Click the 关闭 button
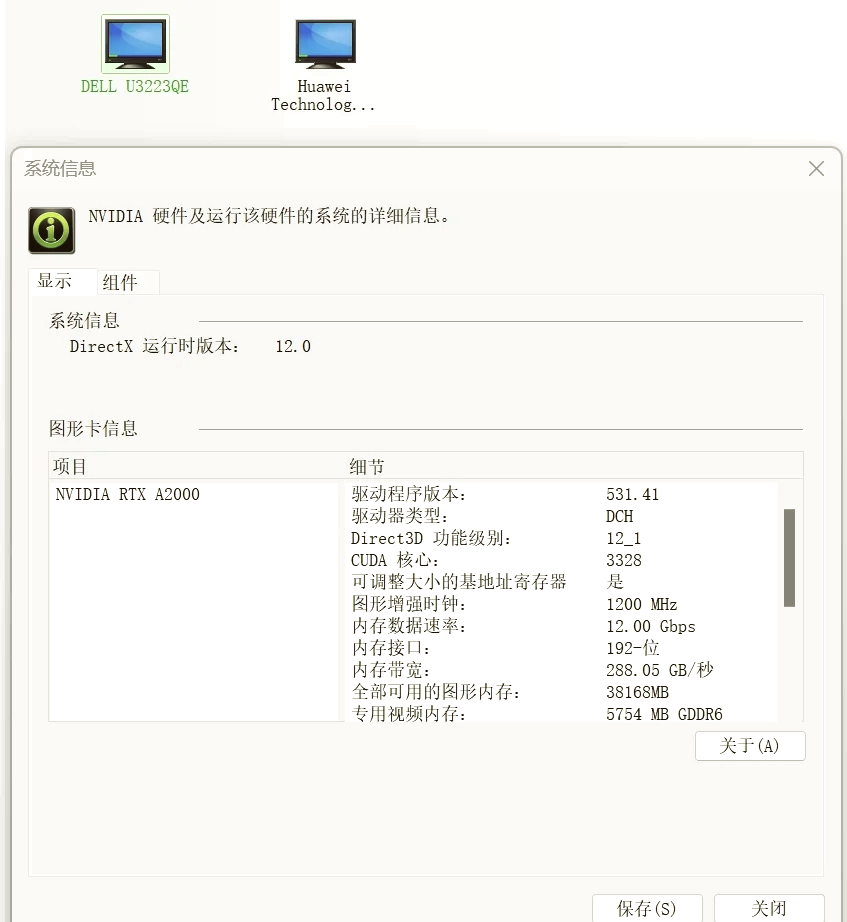847x922 pixels. (x=769, y=908)
